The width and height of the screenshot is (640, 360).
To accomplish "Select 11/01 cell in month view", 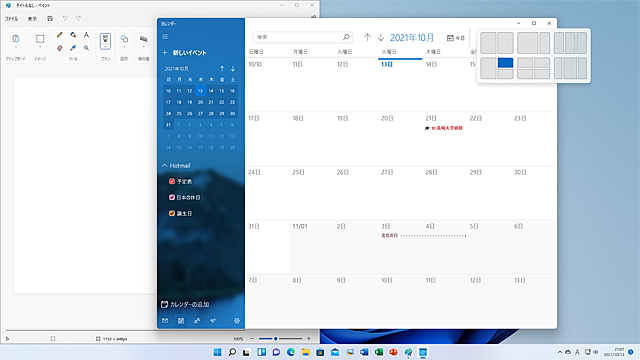I will (x=311, y=247).
